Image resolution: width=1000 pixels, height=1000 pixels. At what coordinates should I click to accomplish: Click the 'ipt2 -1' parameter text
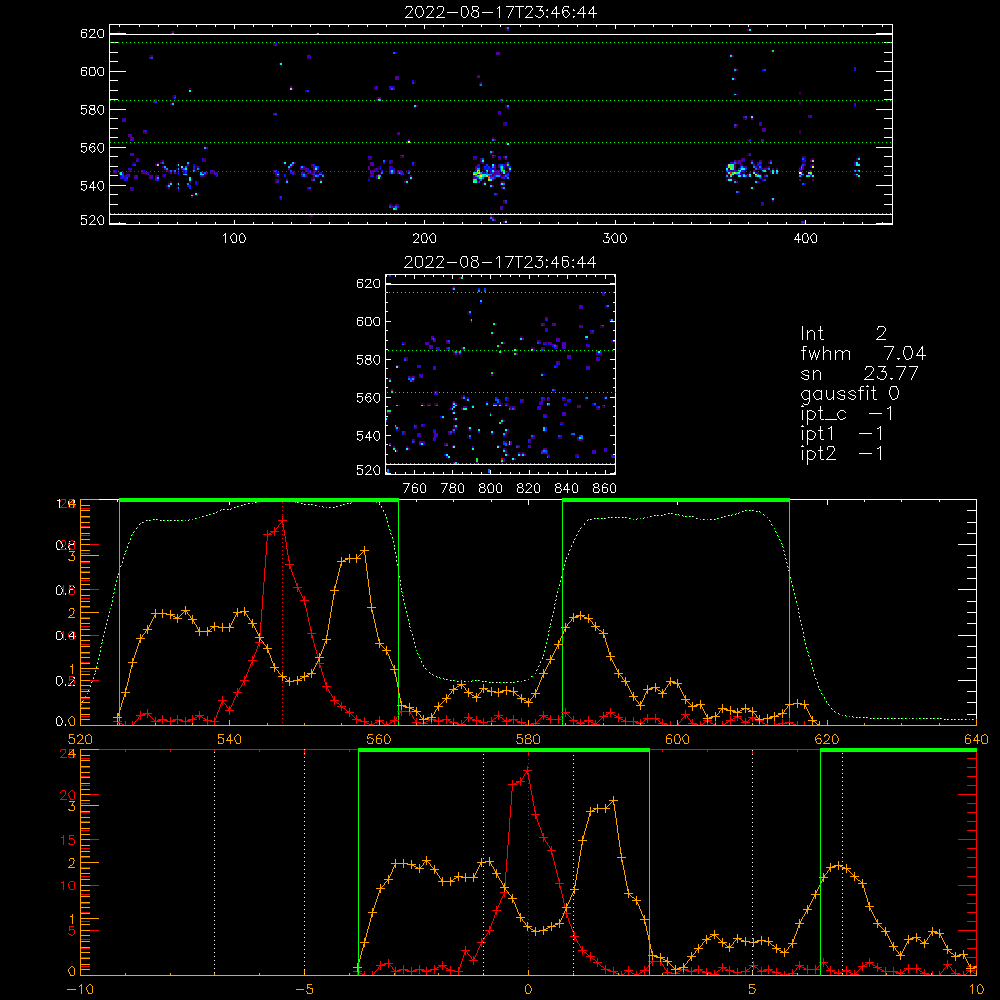pos(842,453)
